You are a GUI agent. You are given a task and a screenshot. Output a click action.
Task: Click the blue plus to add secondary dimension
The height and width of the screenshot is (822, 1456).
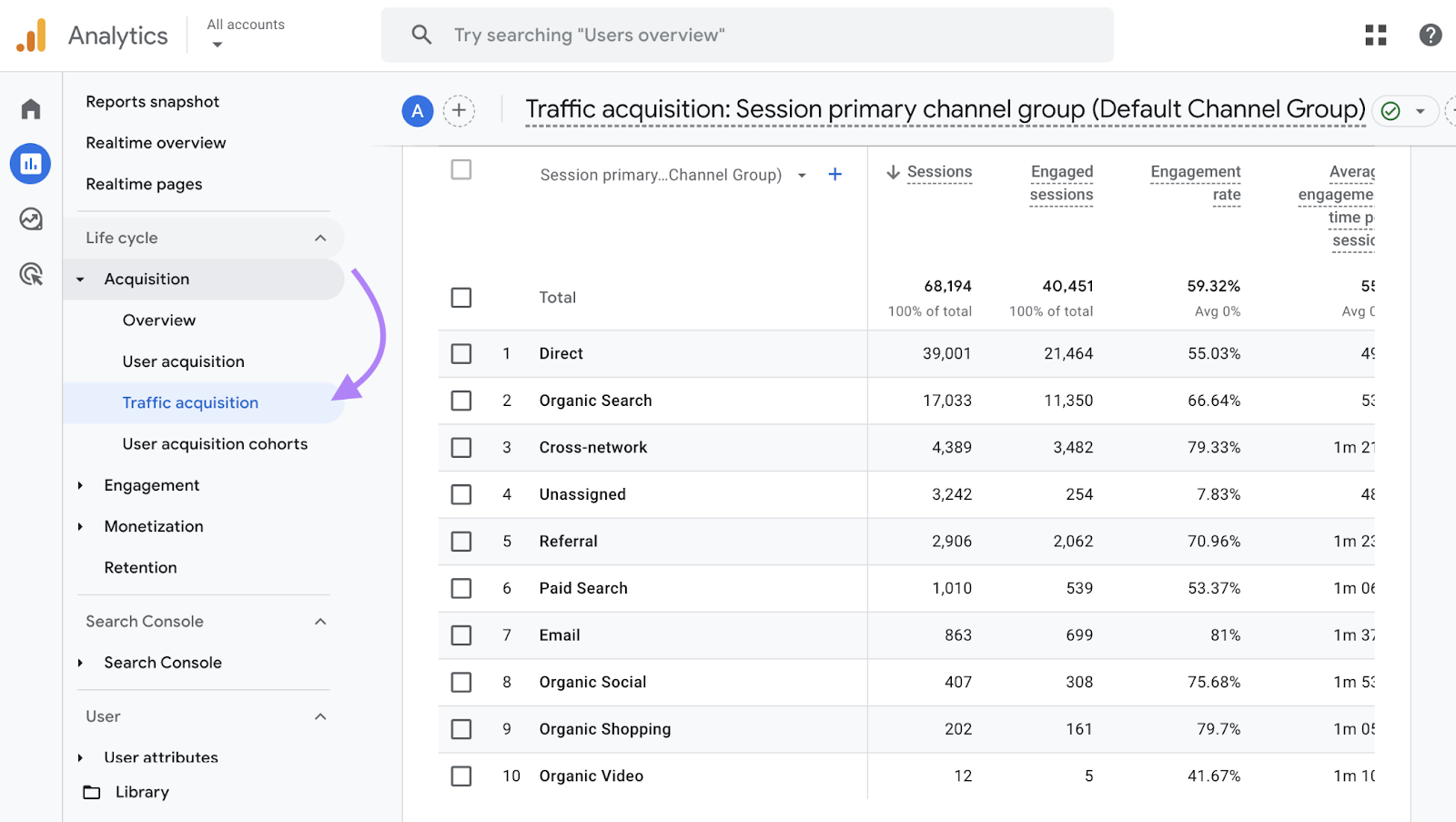[x=834, y=174]
